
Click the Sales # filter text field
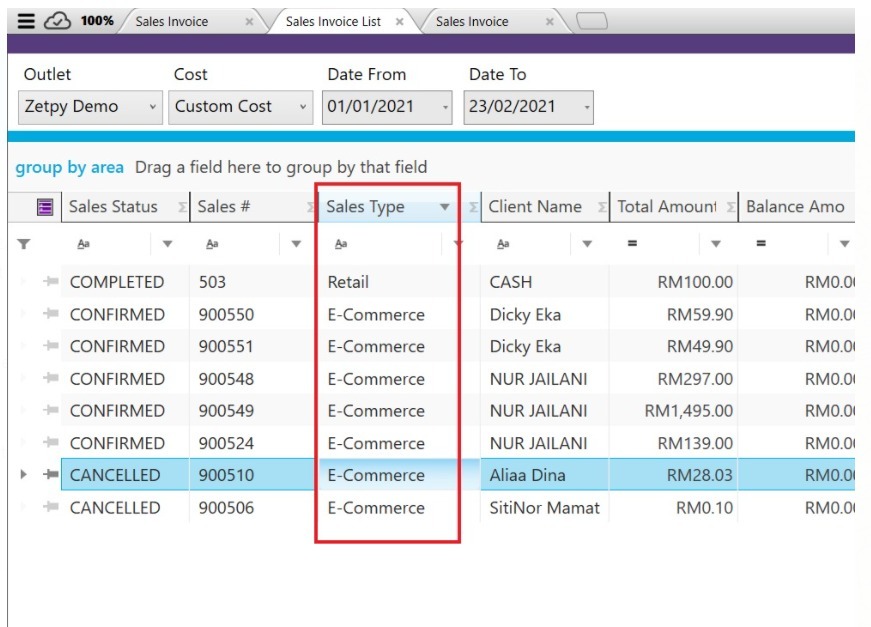[250, 244]
